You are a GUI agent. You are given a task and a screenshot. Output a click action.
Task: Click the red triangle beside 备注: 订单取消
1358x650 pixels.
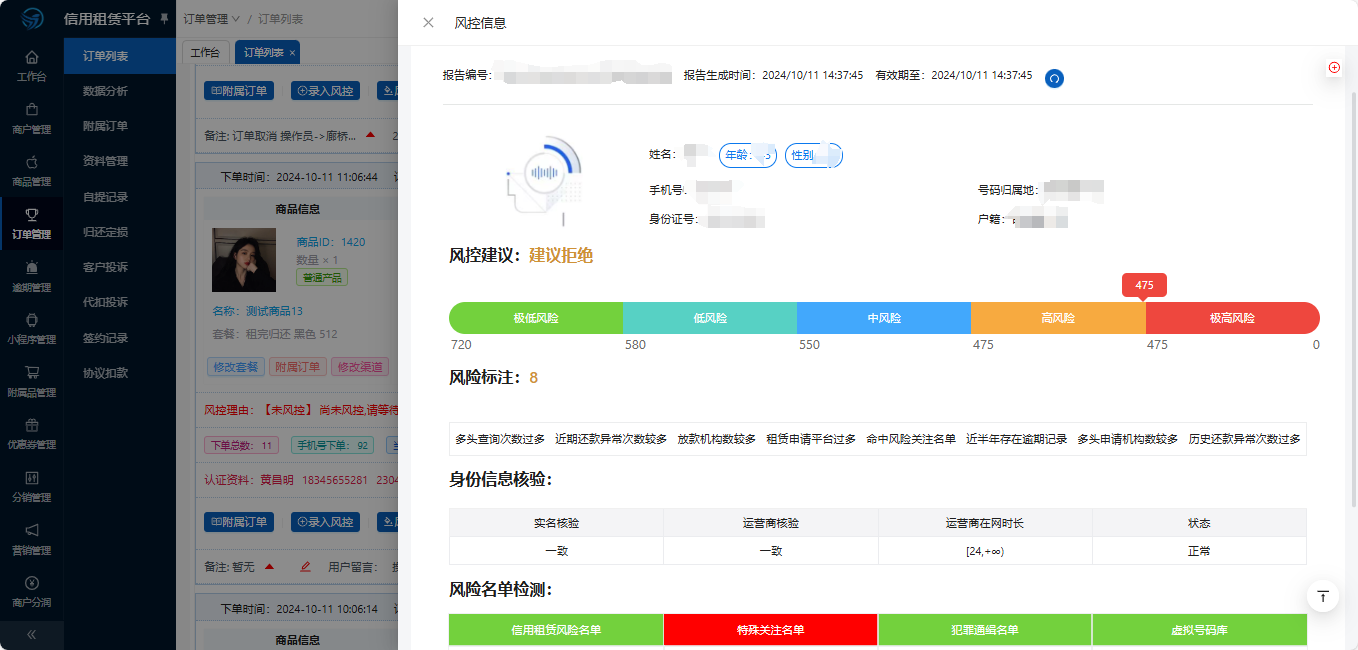click(370, 135)
